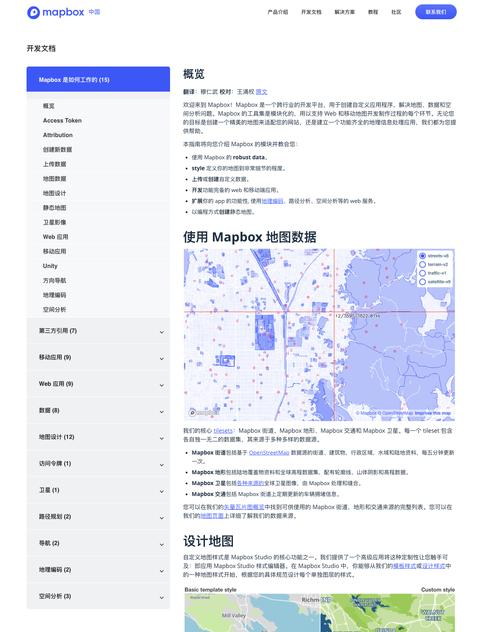Open 地图设计 item under Mapbox 是如何工作的
This screenshot has height=632, width=480.
pos(54,193)
